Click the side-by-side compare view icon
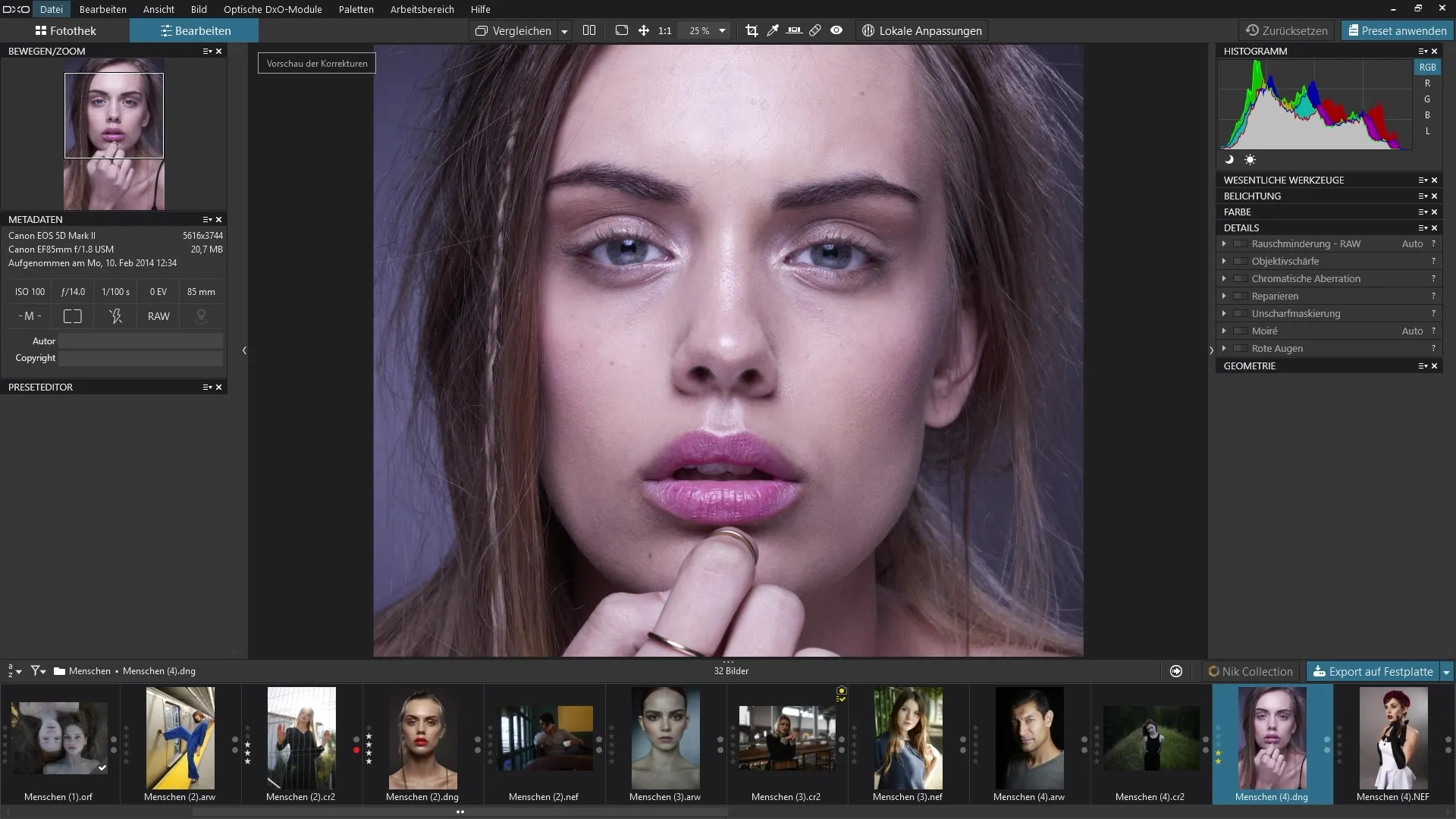 pyautogui.click(x=589, y=30)
